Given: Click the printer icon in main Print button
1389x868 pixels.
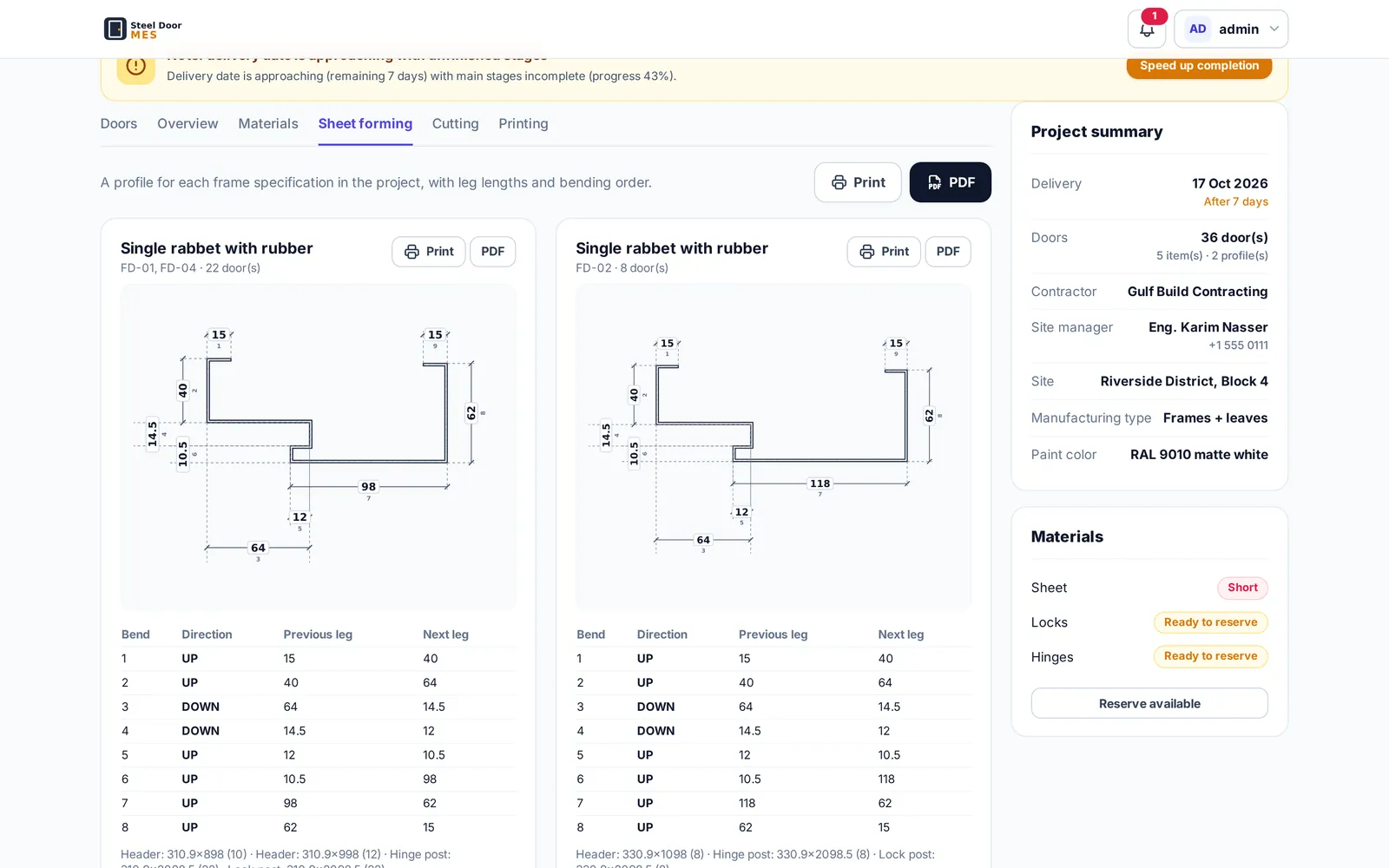Looking at the screenshot, I should click(x=839, y=182).
